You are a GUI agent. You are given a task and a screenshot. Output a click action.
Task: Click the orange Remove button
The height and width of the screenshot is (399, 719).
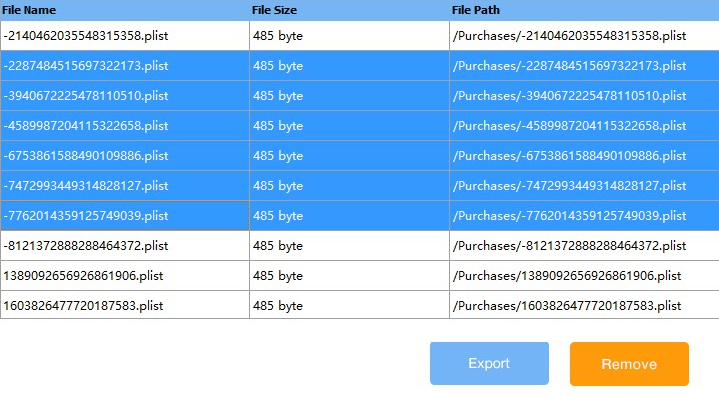(629, 364)
